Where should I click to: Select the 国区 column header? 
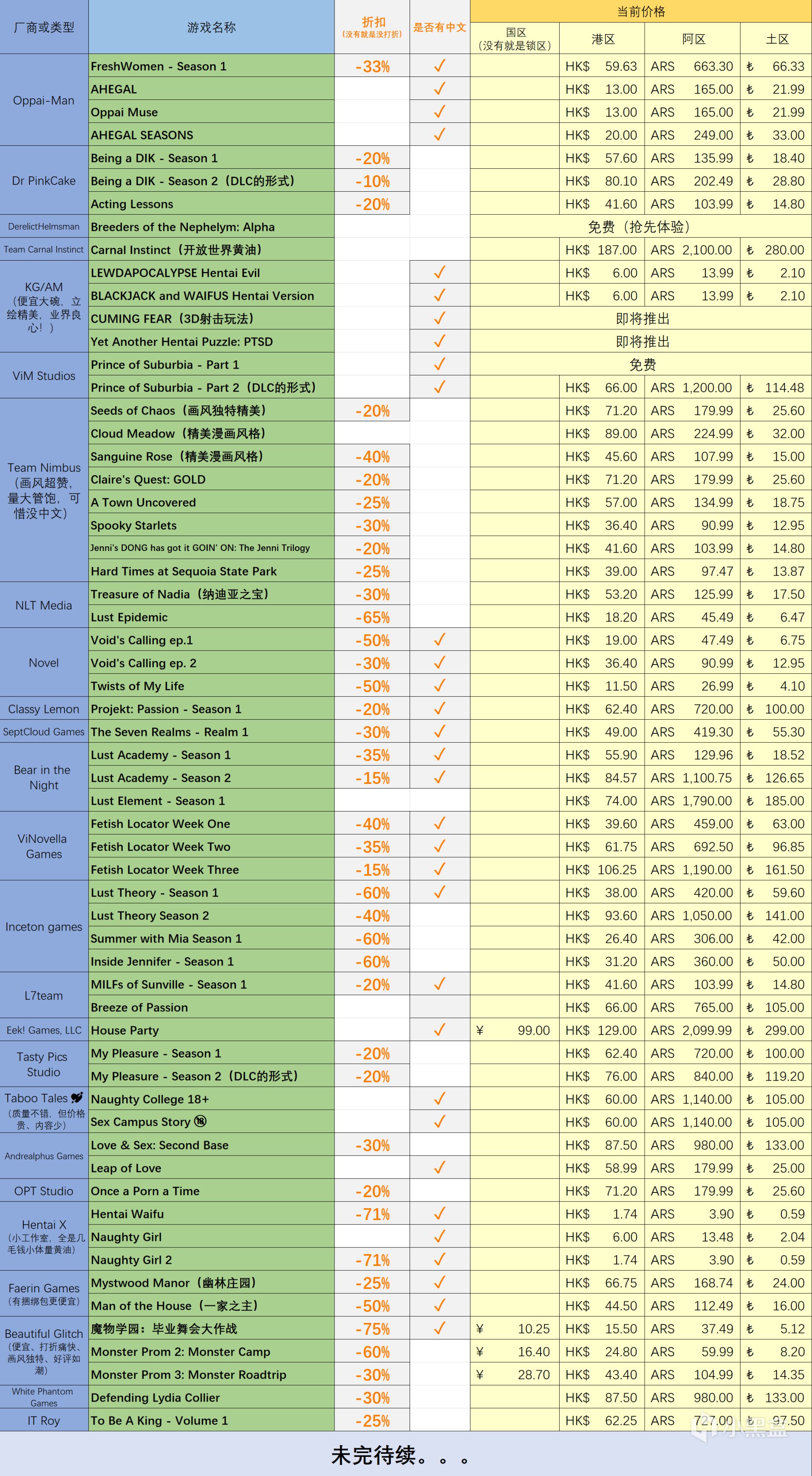[515, 38]
